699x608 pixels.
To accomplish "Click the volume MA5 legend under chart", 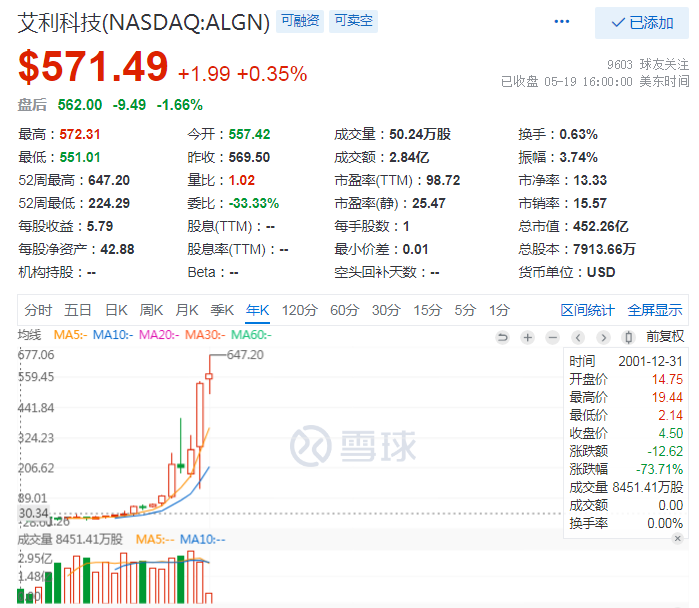I will point(155,539).
